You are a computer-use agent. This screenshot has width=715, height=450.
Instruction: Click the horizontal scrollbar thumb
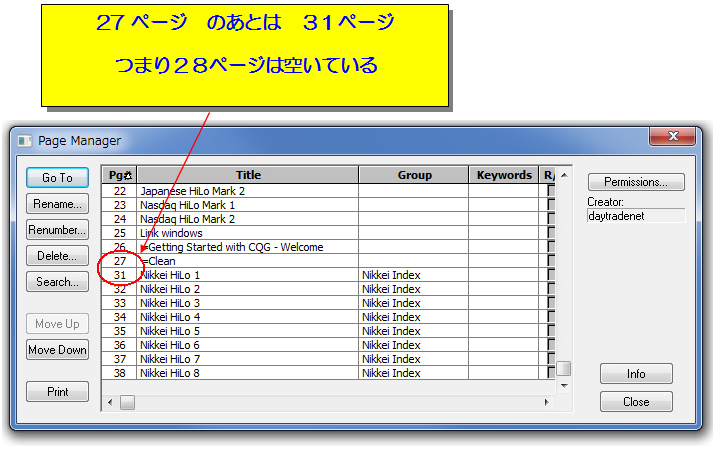127,402
